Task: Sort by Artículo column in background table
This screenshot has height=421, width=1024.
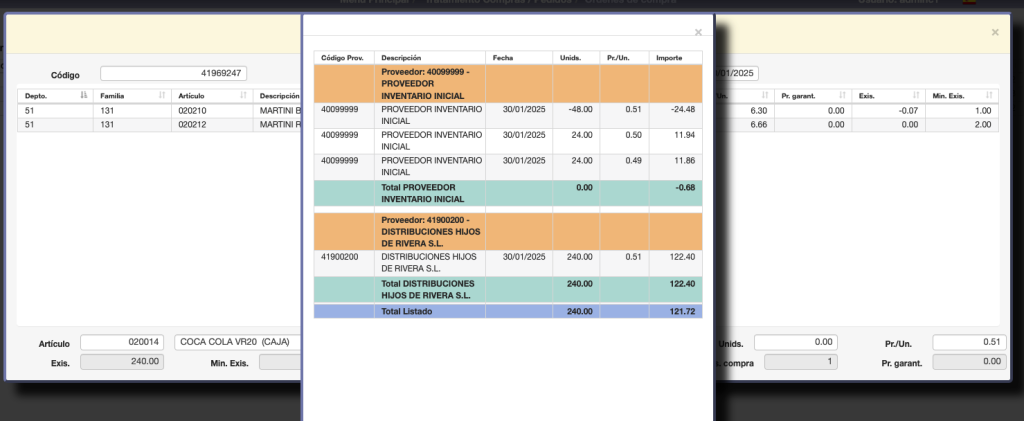Action: pos(243,95)
